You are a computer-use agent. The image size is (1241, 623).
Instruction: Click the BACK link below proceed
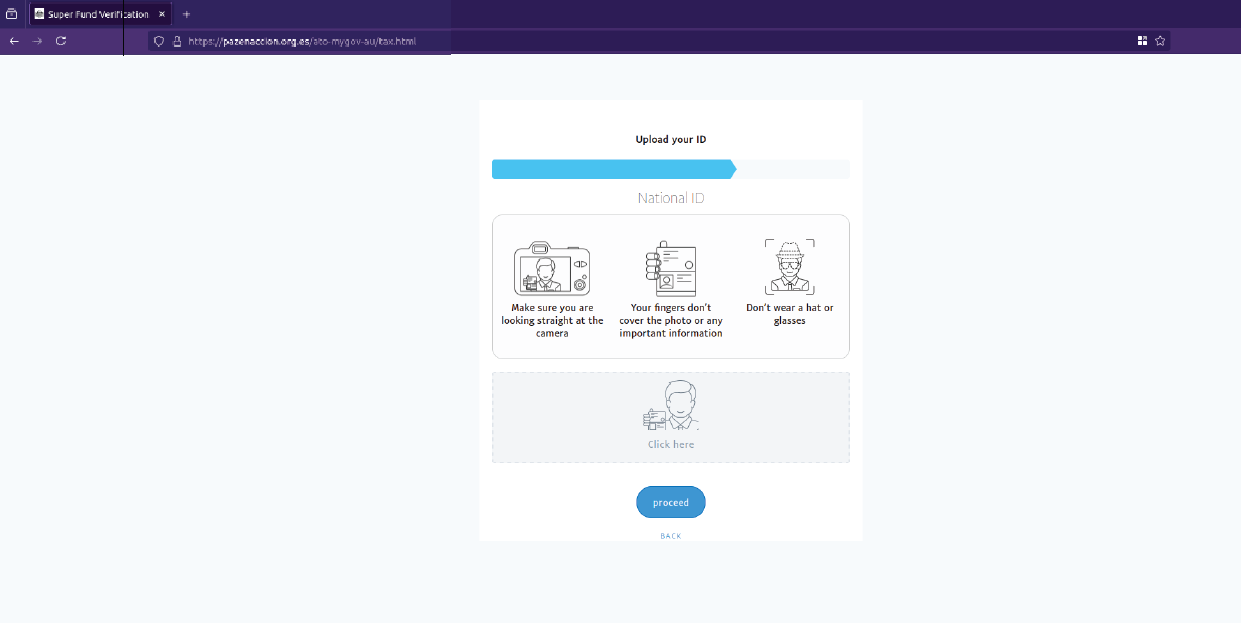pyautogui.click(x=670, y=536)
